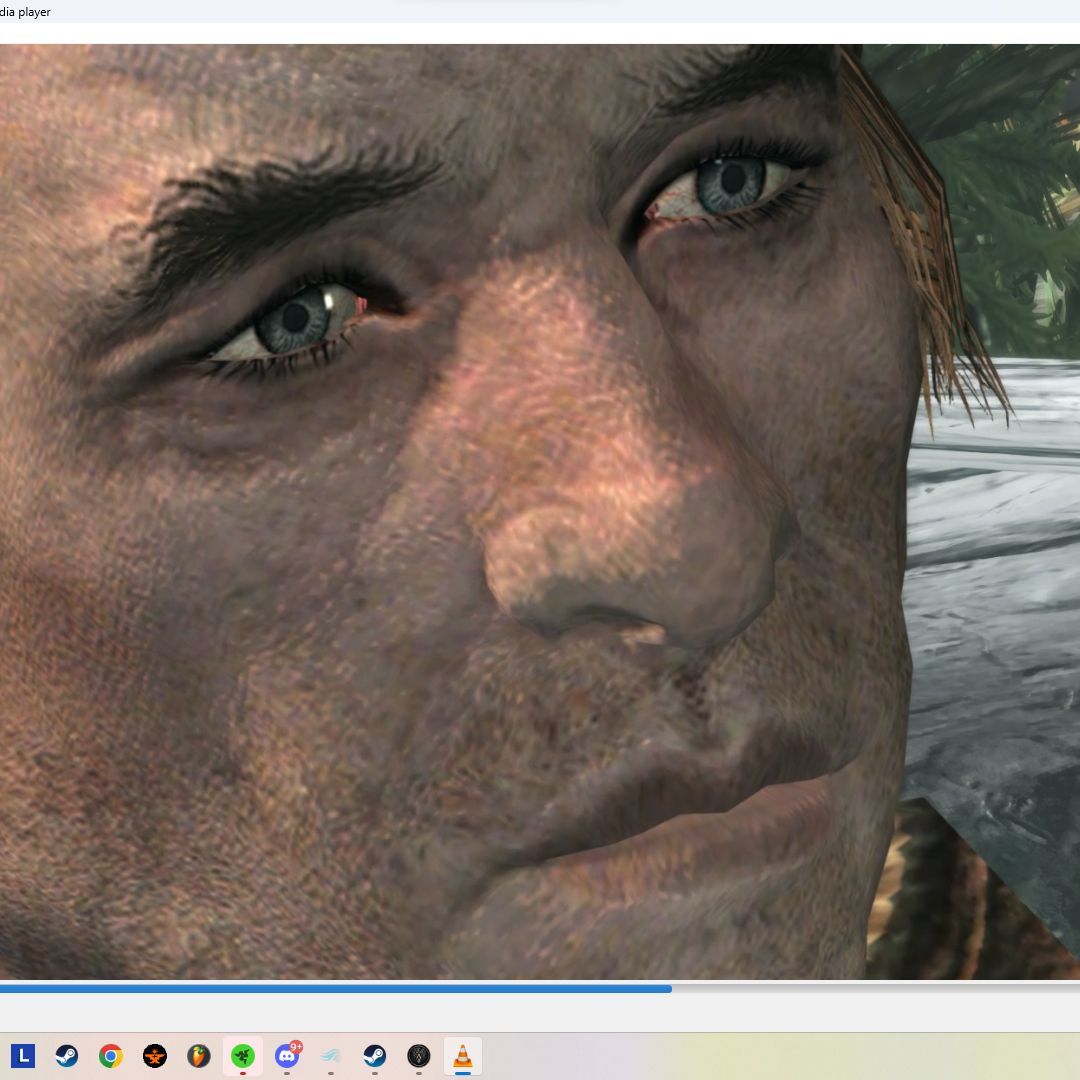Click the end of the blue progress fill
The width and height of the screenshot is (1080, 1080).
[x=670, y=988]
